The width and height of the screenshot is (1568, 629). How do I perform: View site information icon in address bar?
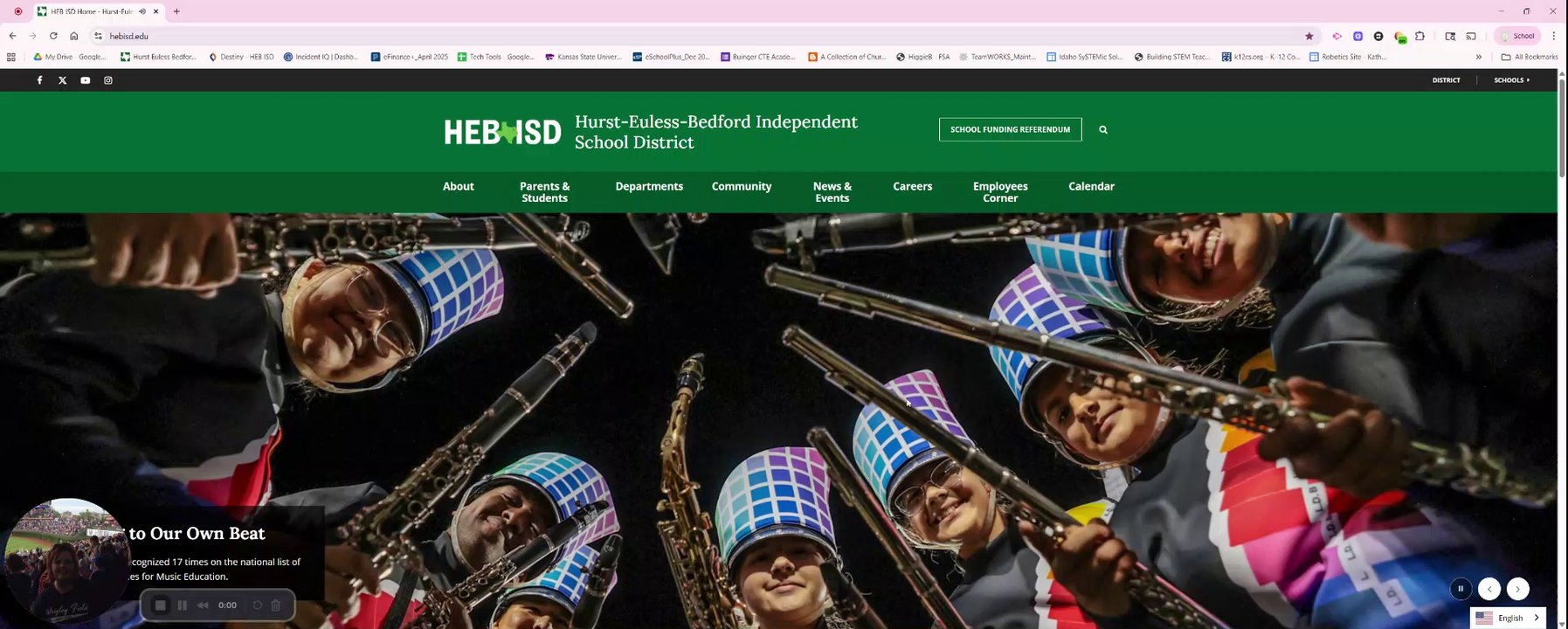(98, 36)
